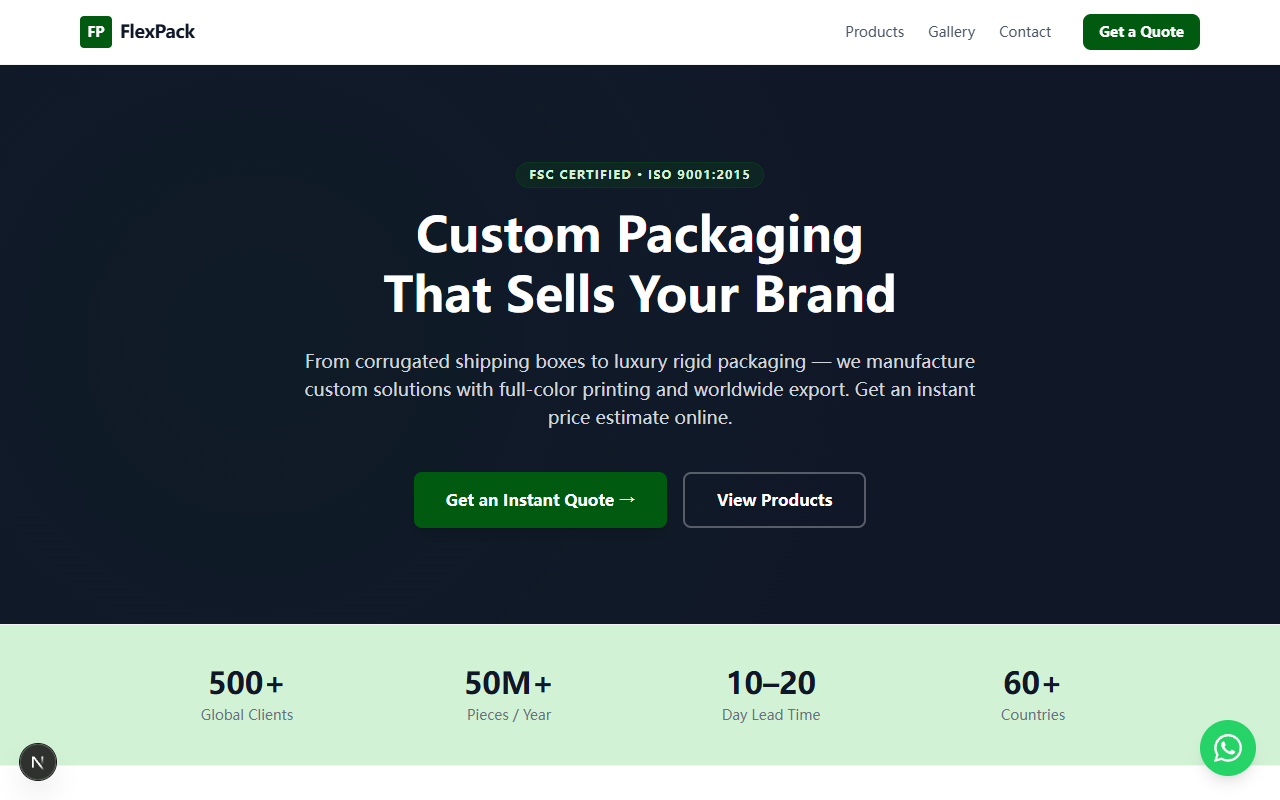Click the 500+ Global Clients stat

click(x=247, y=695)
